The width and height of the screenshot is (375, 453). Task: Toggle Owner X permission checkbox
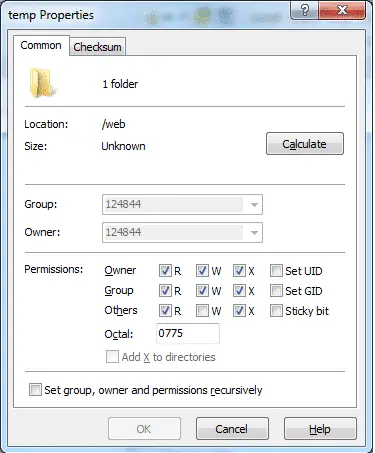[x=239, y=271]
